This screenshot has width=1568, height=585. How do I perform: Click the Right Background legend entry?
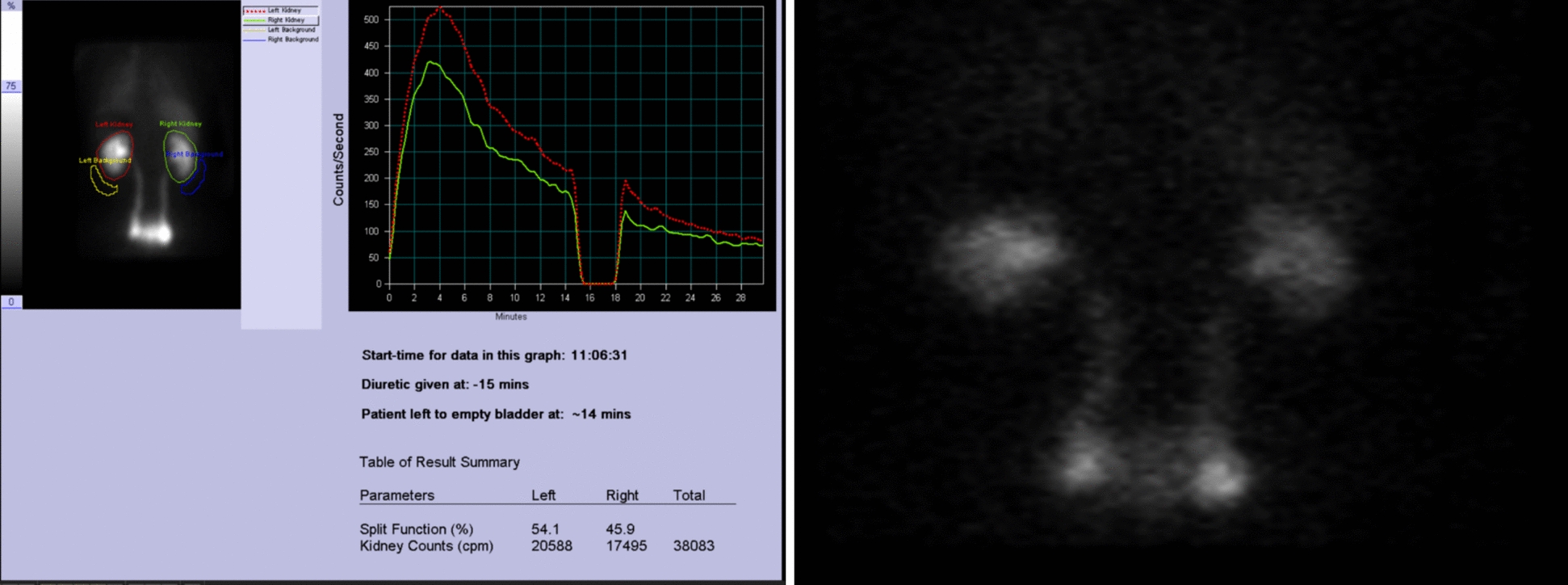(281, 40)
